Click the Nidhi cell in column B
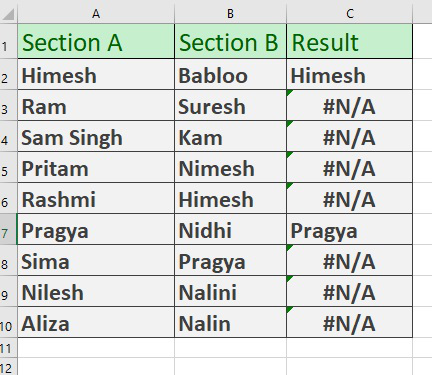Viewport: 432px width, 375px height. pyautogui.click(x=230, y=229)
